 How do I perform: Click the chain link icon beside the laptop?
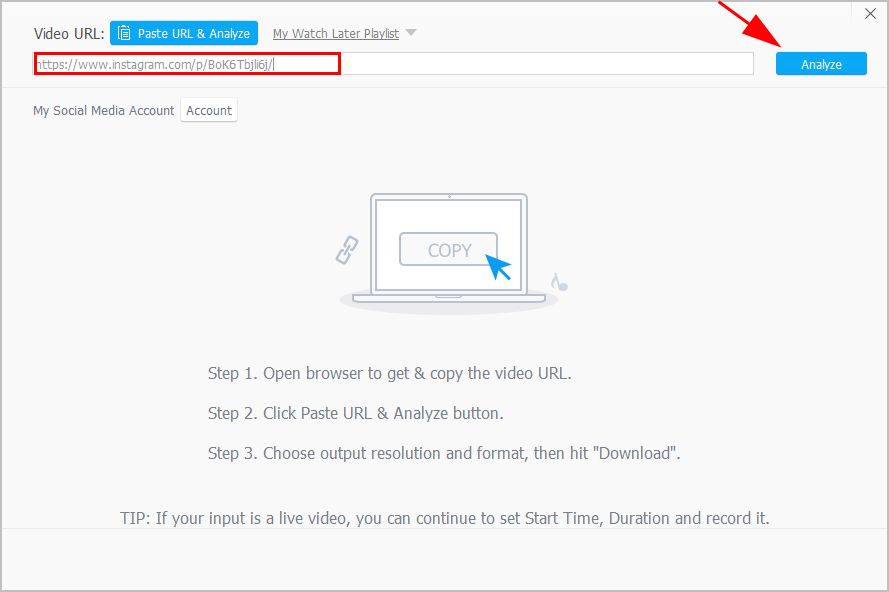[x=346, y=250]
